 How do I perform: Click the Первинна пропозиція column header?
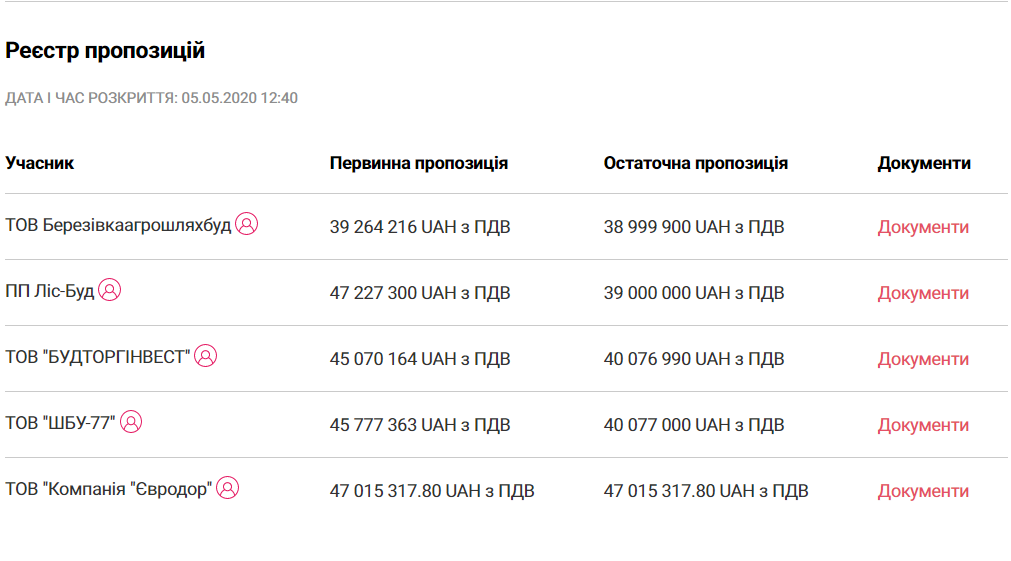(x=418, y=163)
